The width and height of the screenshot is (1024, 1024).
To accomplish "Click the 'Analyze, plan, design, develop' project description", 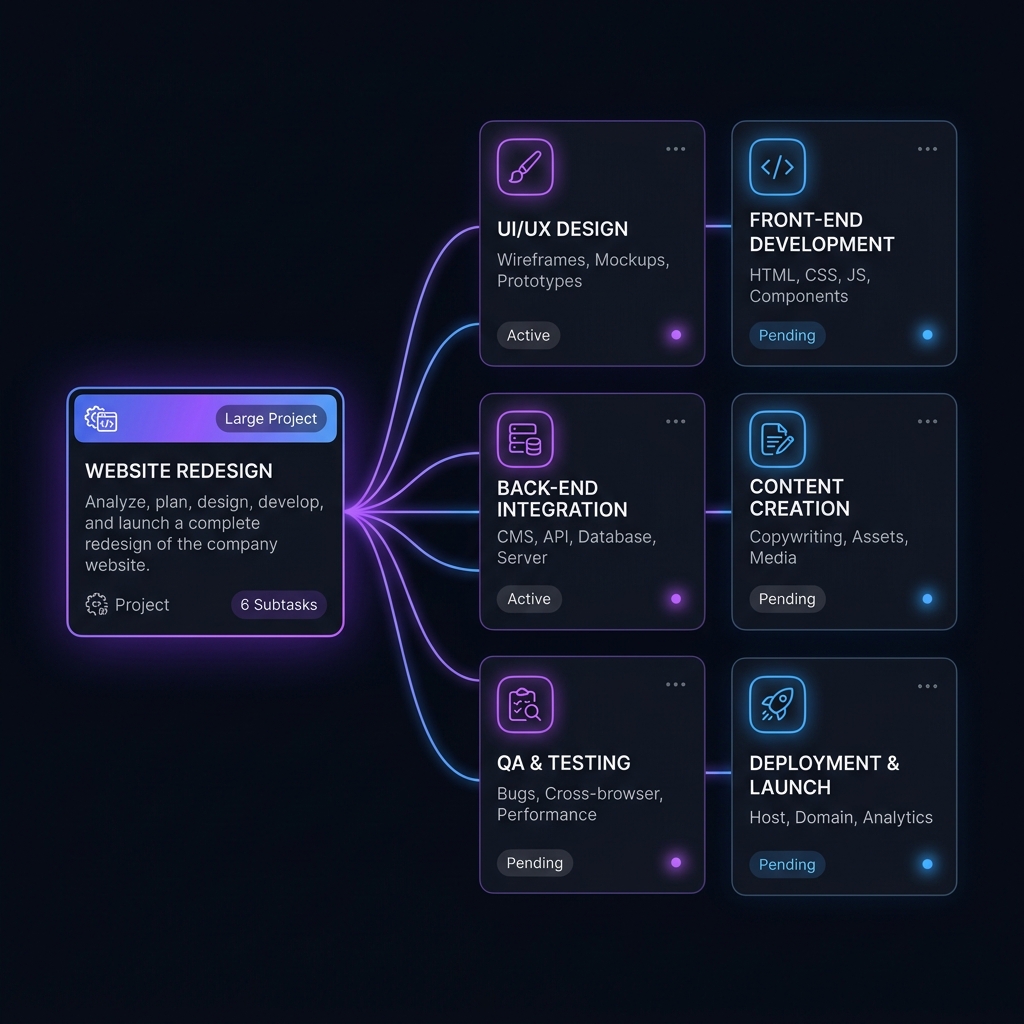I will (204, 534).
